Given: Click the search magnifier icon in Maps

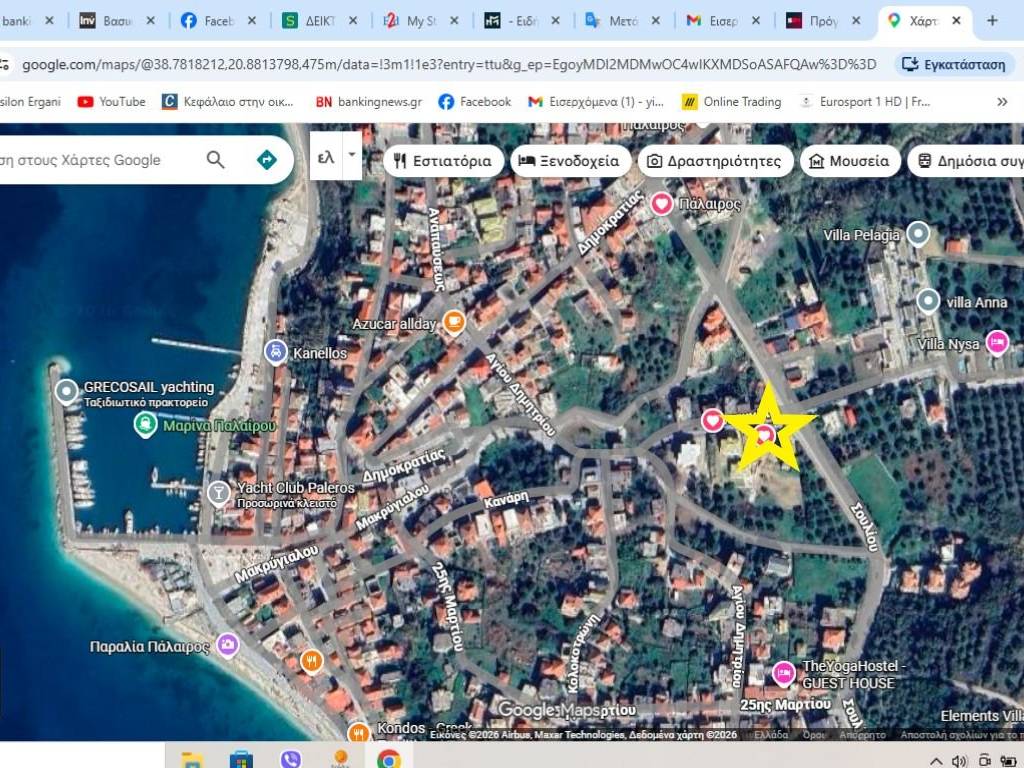Looking at the screenshot, I should [x=215, y=160].
